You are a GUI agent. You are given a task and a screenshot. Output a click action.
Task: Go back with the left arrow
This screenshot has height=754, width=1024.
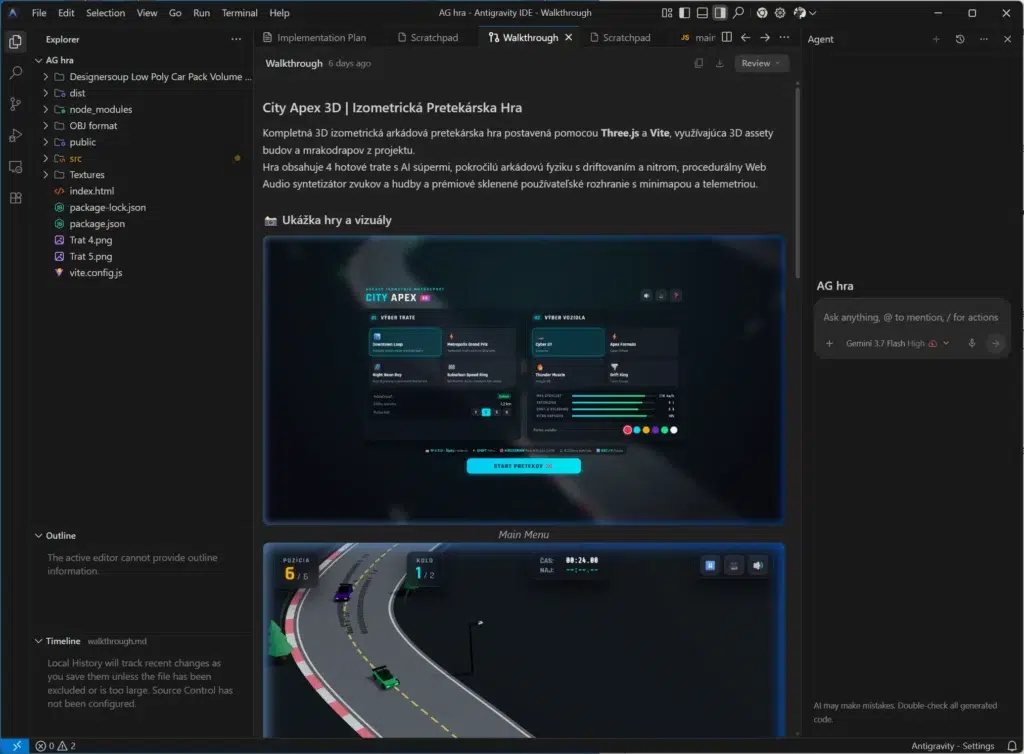click(745, 37)
